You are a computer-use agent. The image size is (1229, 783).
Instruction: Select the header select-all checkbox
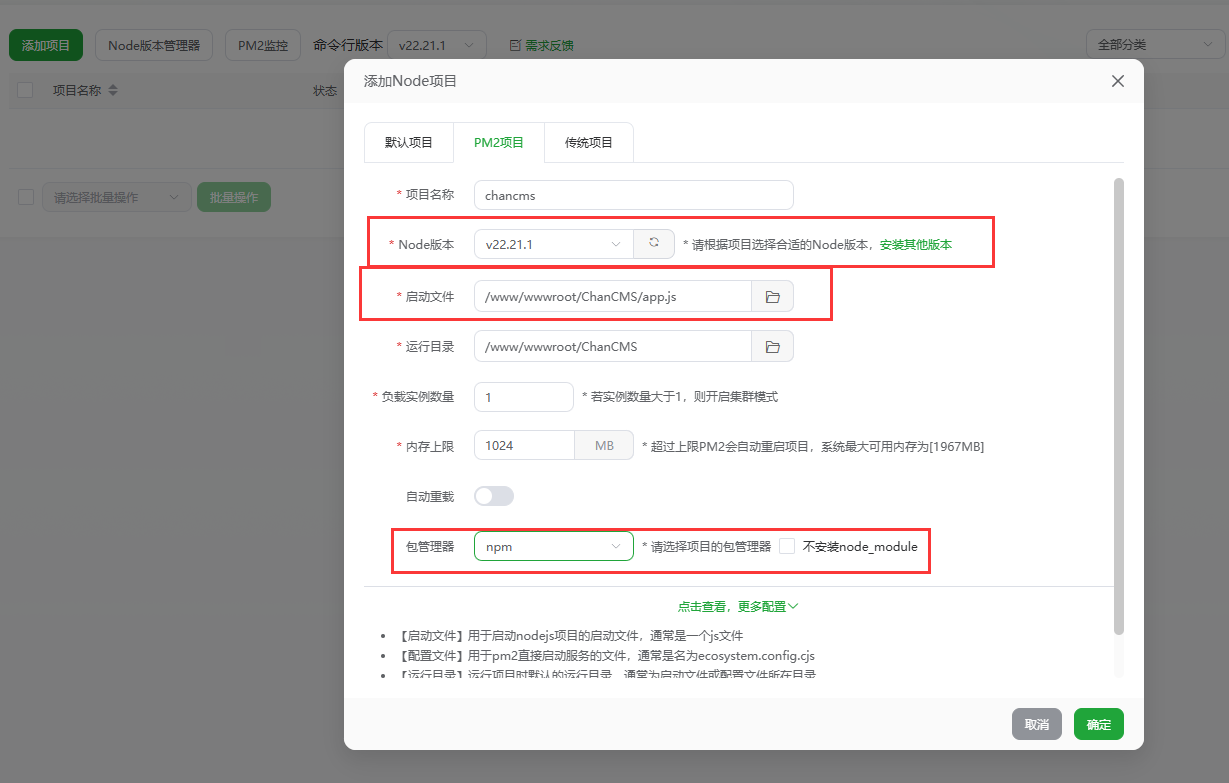click(x=25, y=90)
